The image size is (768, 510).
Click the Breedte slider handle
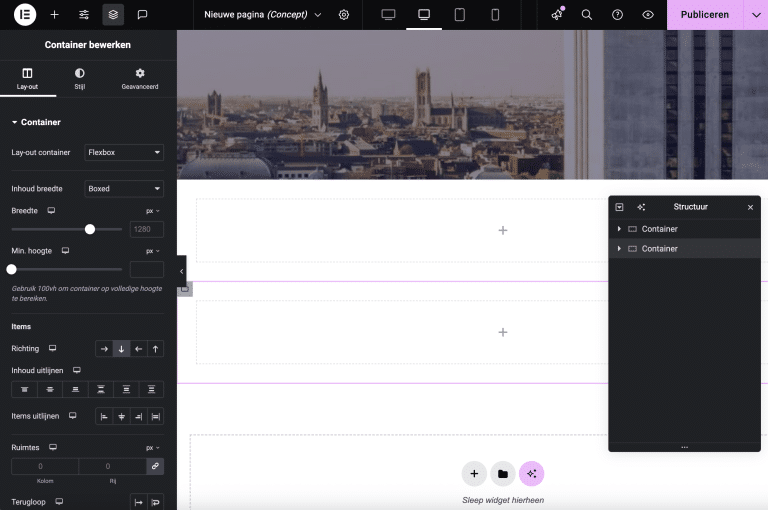tap(90, 229)
